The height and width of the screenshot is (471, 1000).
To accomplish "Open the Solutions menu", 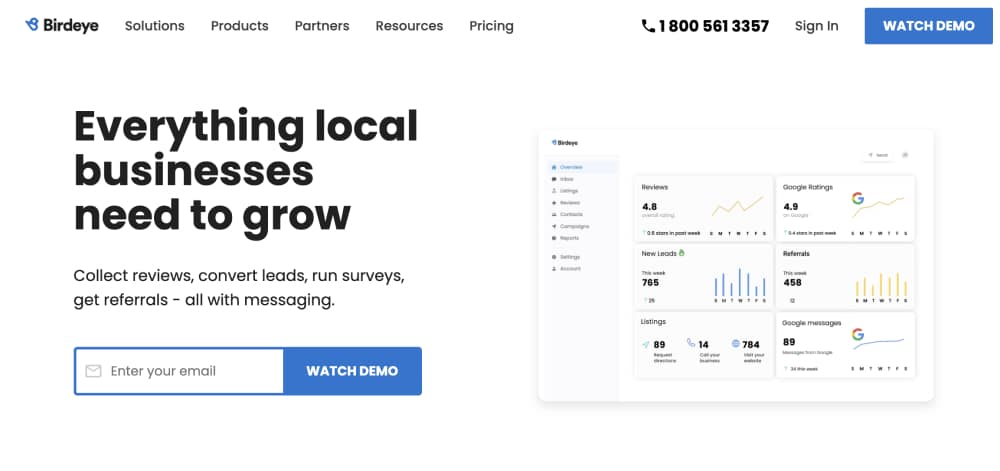I will [154, 26].
